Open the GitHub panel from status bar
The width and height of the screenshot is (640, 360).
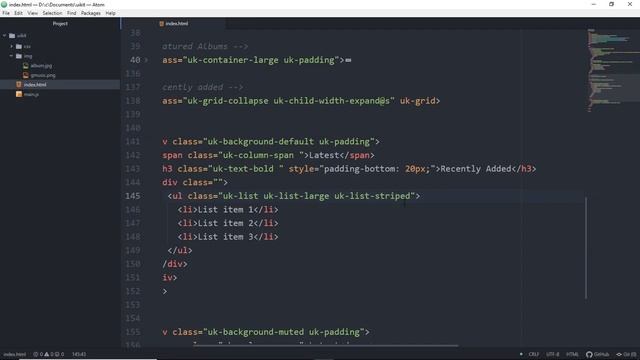(x=597, y=354)
